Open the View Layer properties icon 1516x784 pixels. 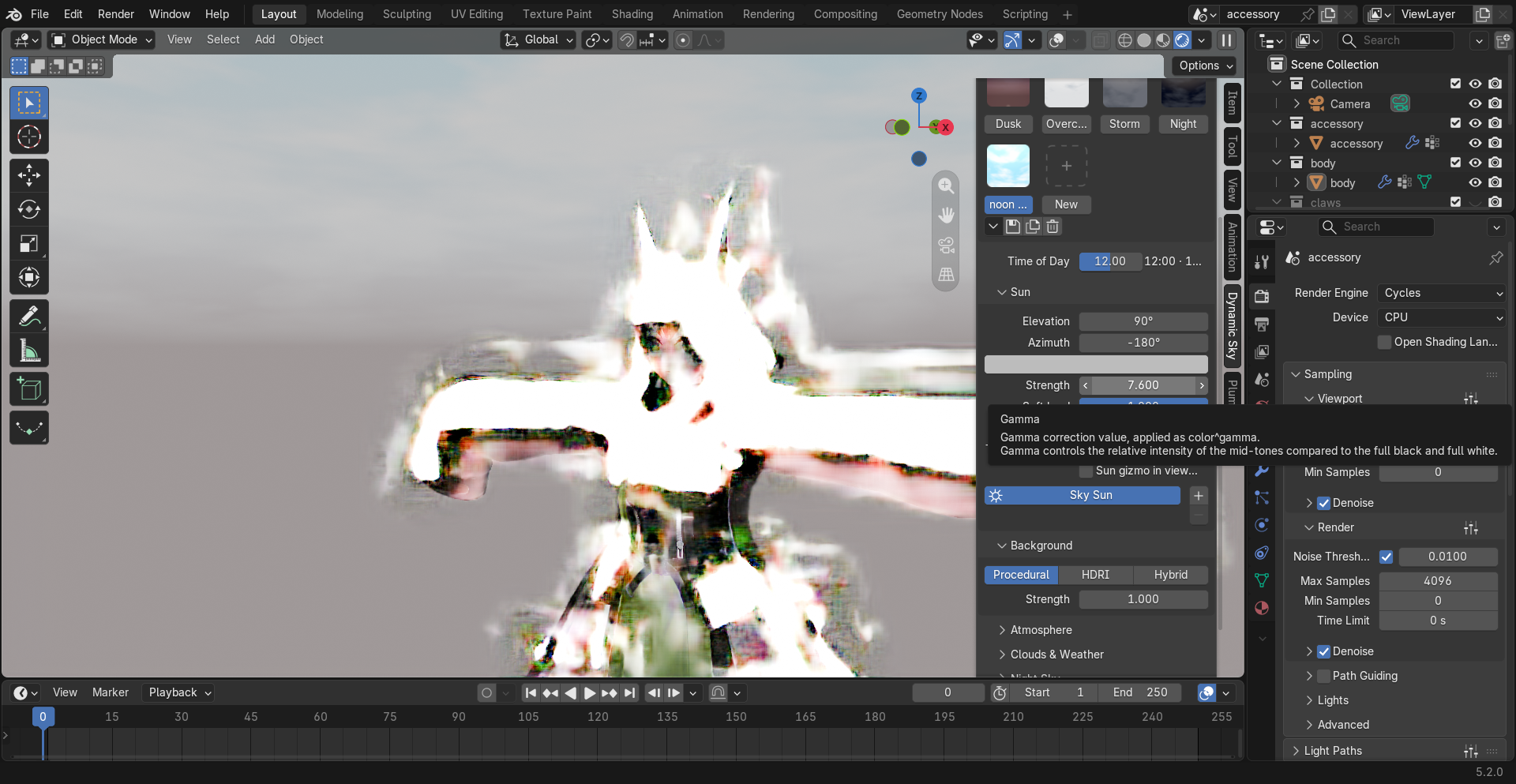(x=1262, y=351)
